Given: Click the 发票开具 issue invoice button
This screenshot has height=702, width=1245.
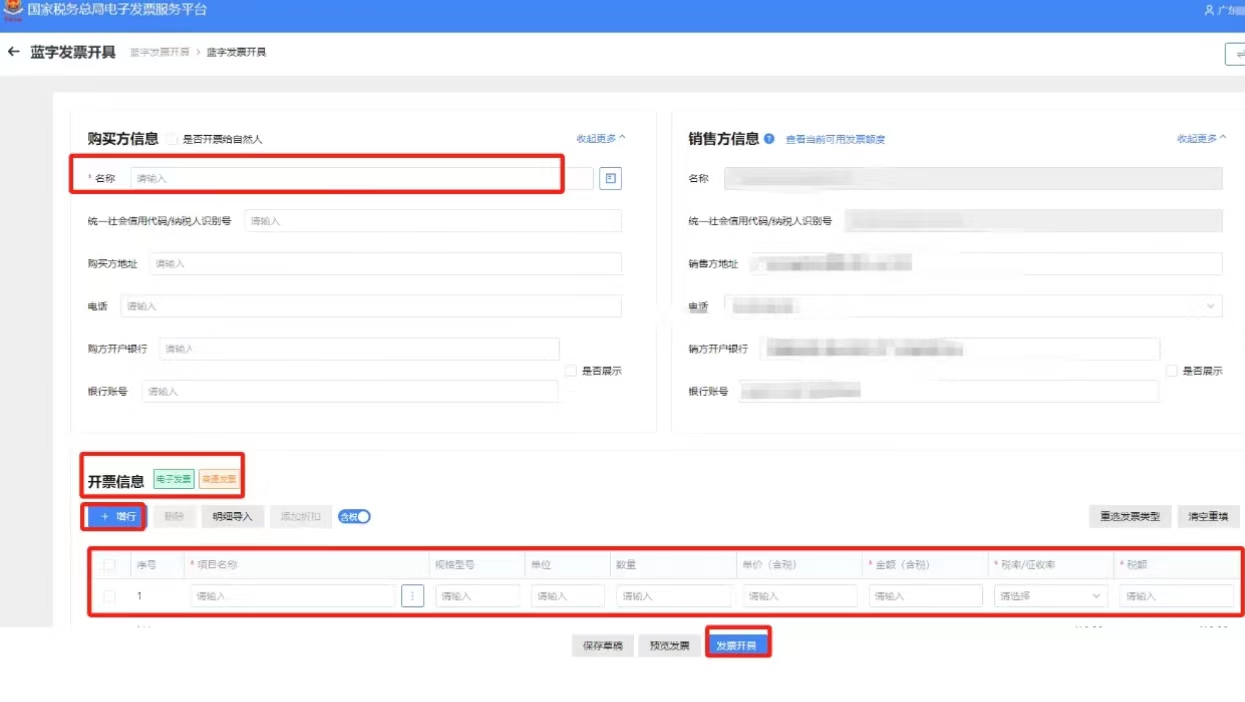Looking at the screenshot, I should (738, 644).
